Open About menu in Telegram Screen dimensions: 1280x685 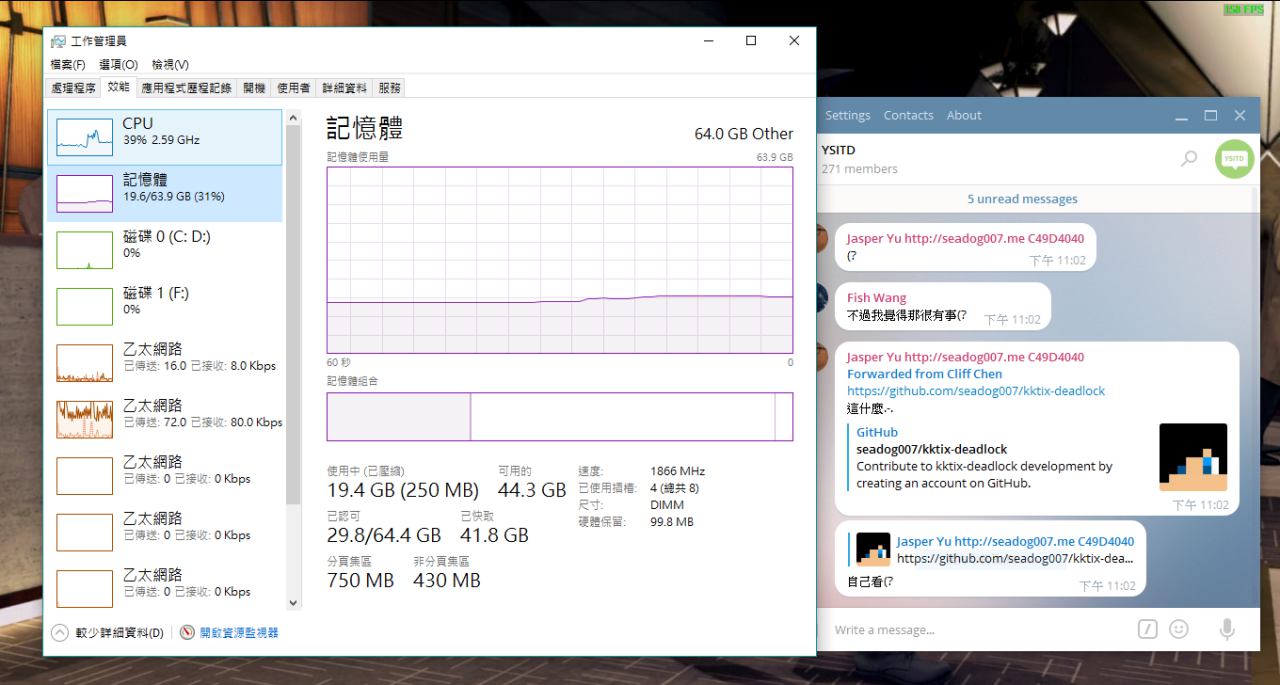pyautogui.click(x=964, y=115)
